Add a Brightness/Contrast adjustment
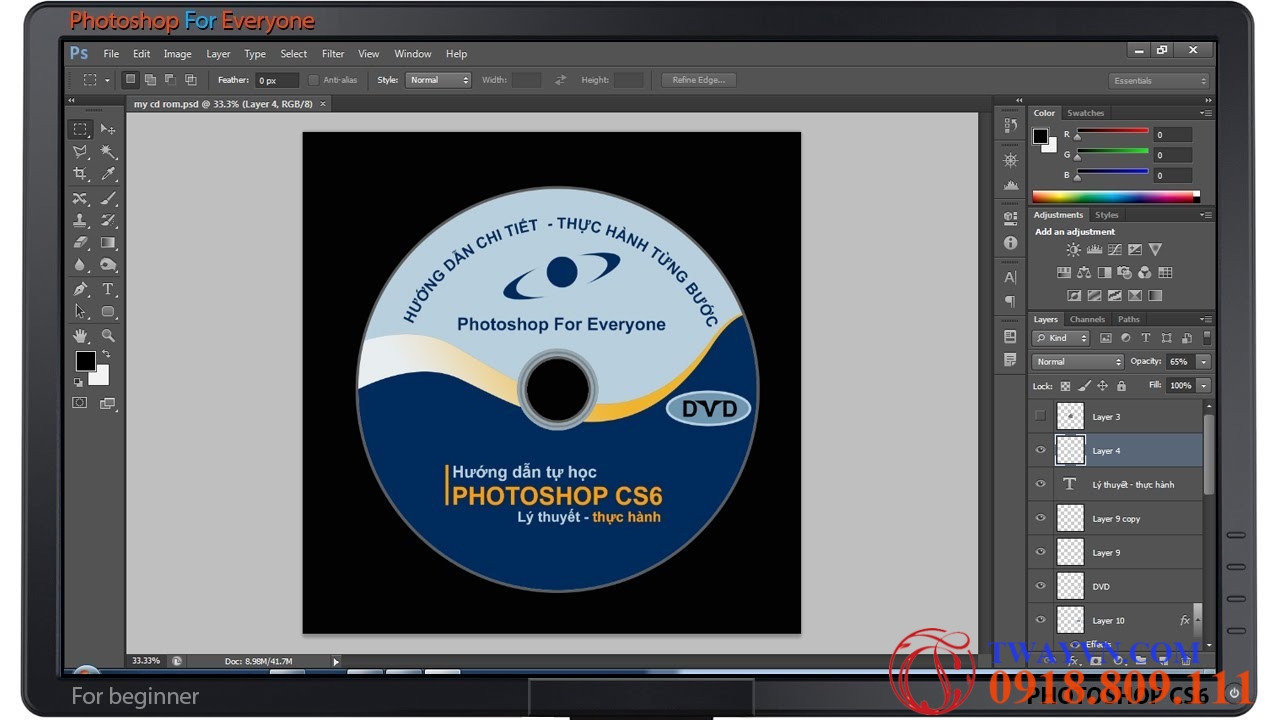Viewport: 1278px width, 720px height. (1073, 250)
